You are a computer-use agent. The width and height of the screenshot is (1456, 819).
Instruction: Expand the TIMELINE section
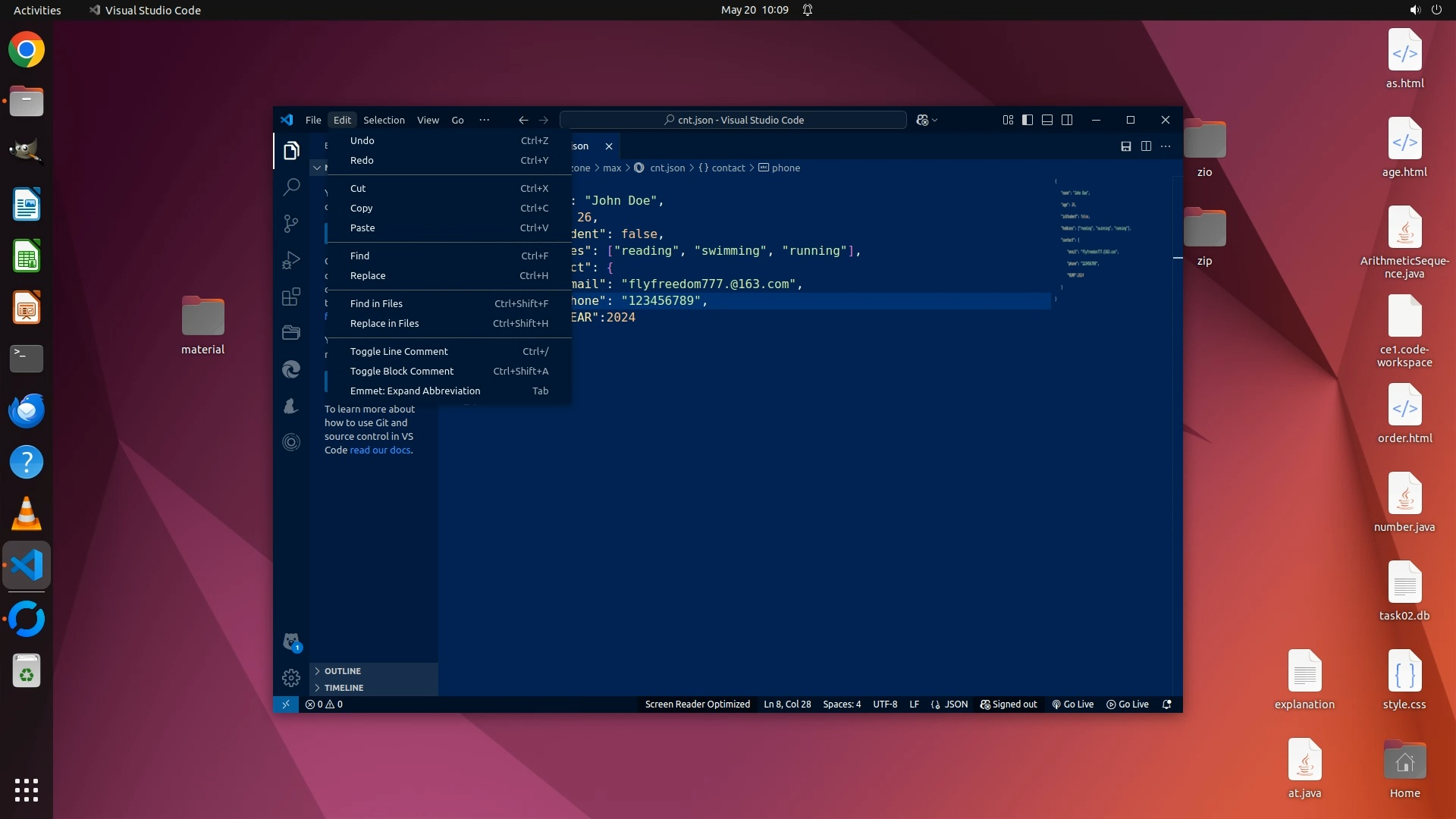(344, 688)
